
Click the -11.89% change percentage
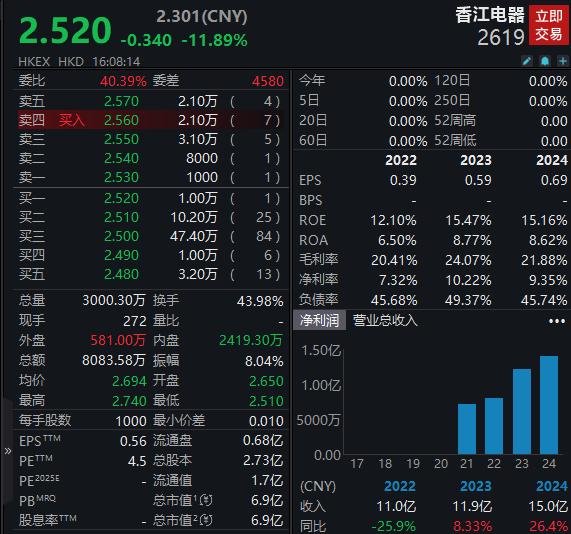[x=214, y=40]
